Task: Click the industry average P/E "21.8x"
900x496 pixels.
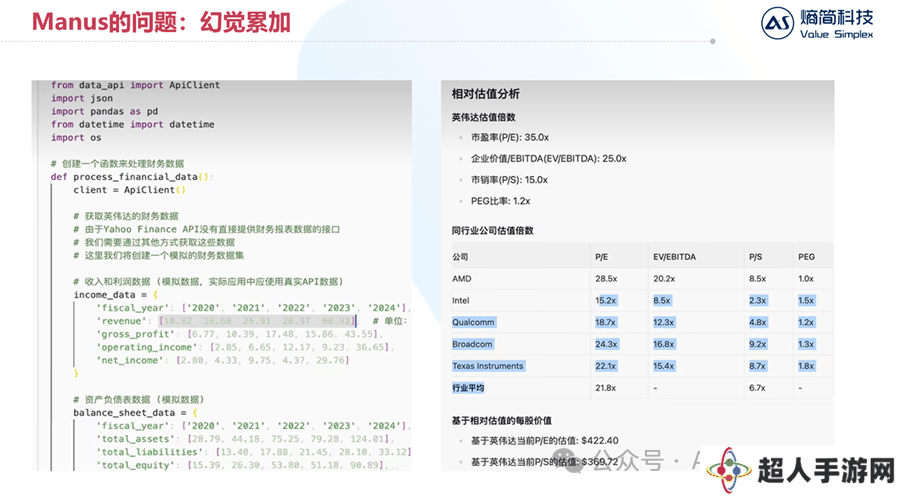Action: pos(606,388)
